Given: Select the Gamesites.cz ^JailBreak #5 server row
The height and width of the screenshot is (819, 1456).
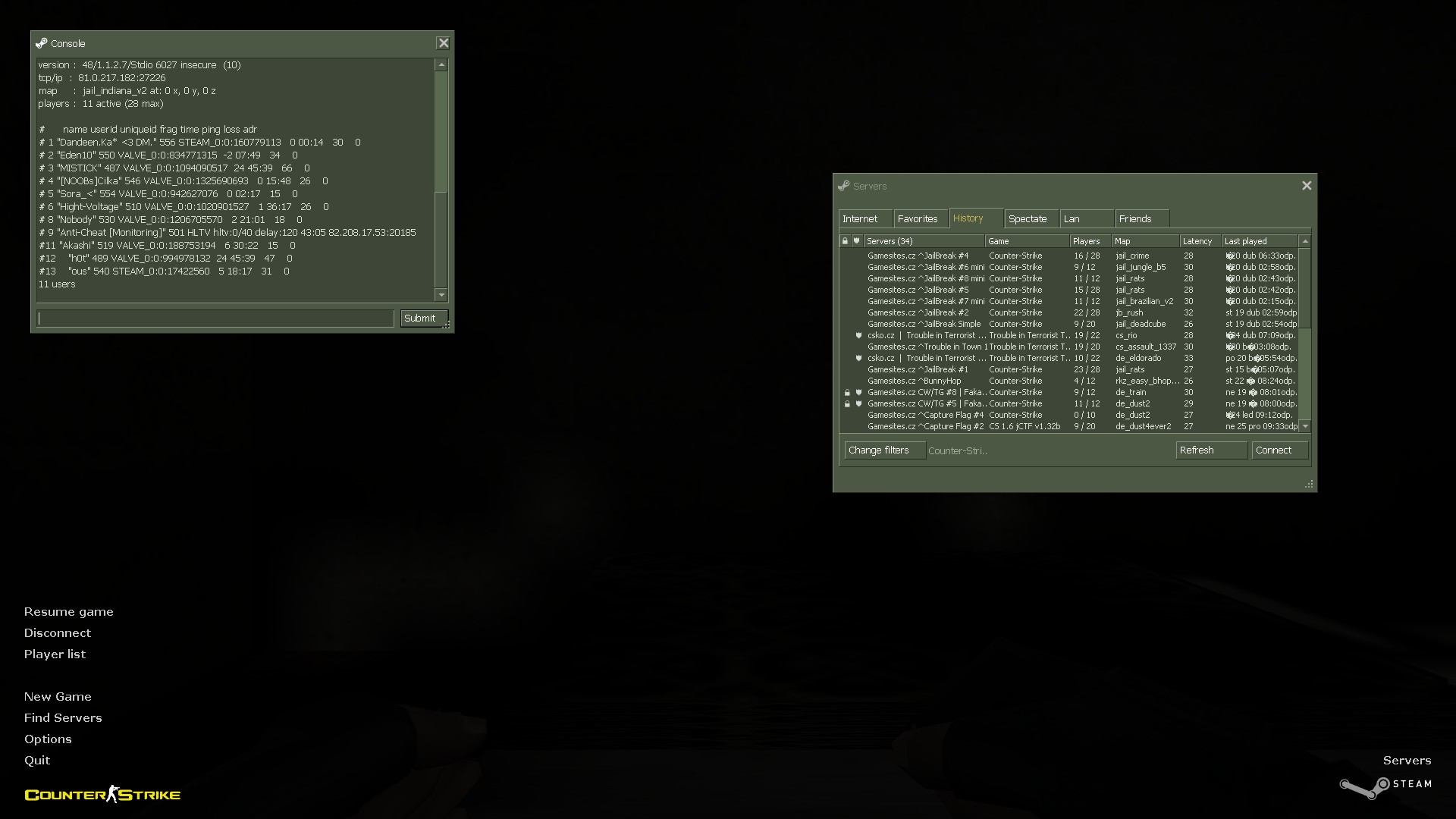Looking at the screenshot, I should [x=1069, y=290].
